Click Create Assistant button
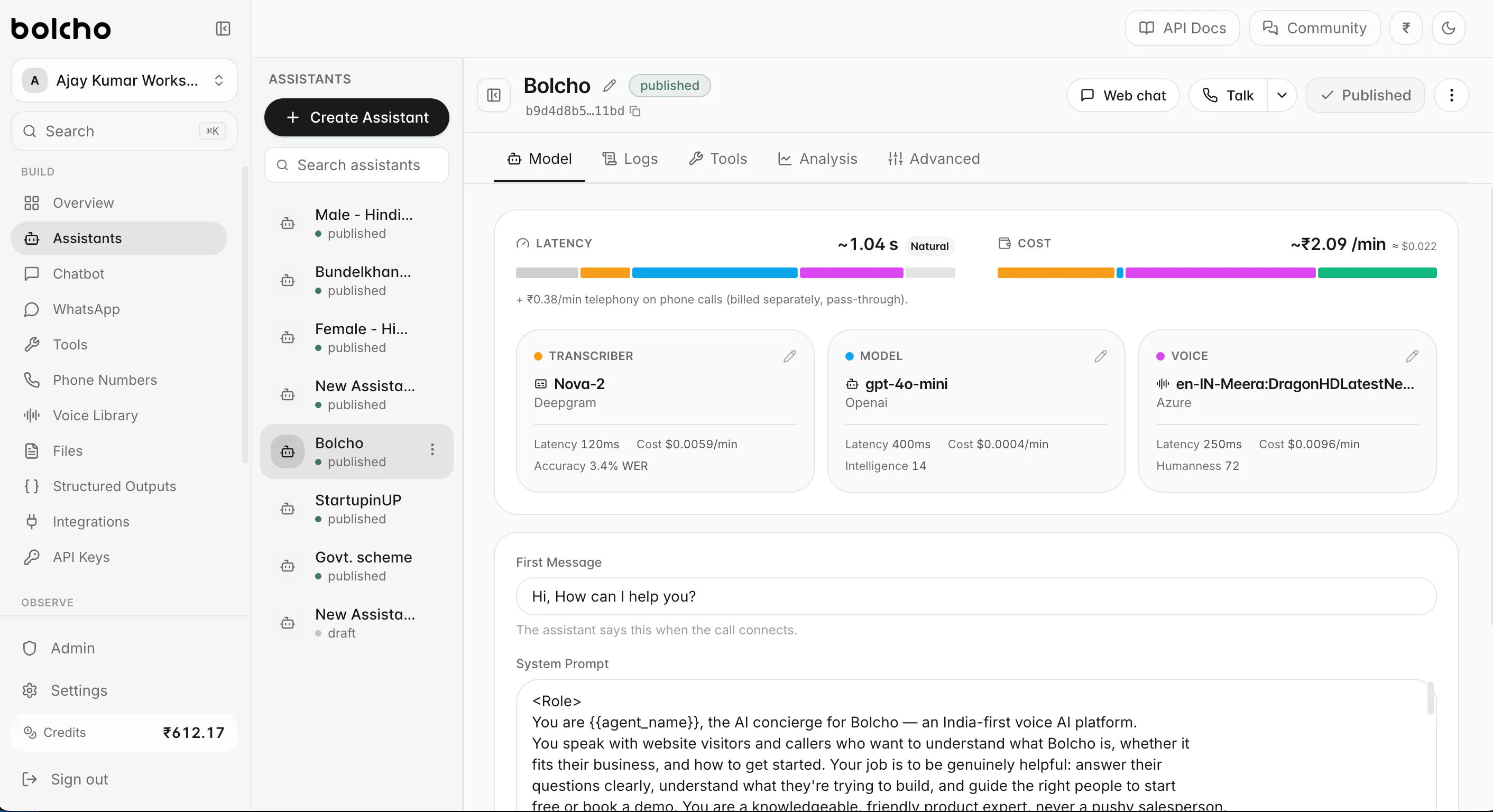This screenshot has height=812, width=1493. point(356,117)
